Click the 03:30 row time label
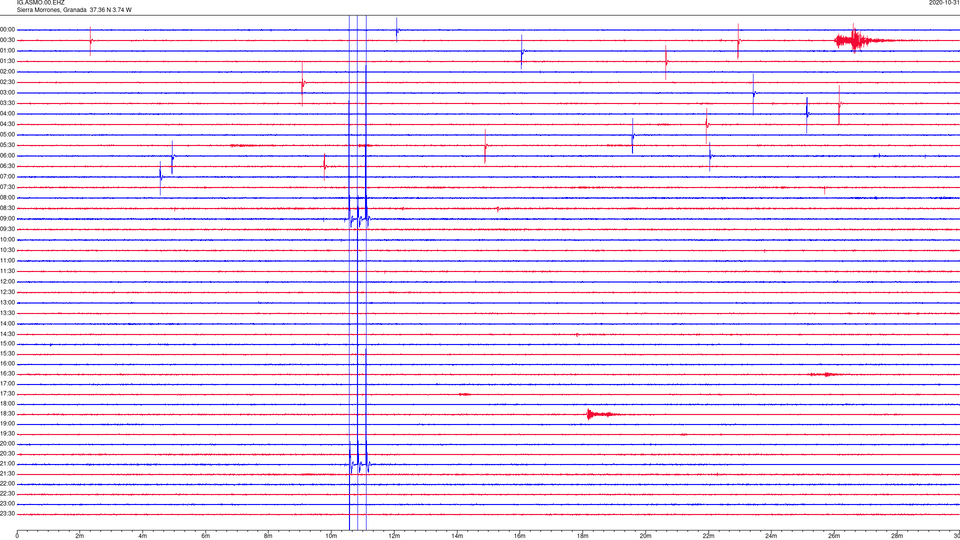The height and width of the screenshot is (540, 960). tap(7, 103)
